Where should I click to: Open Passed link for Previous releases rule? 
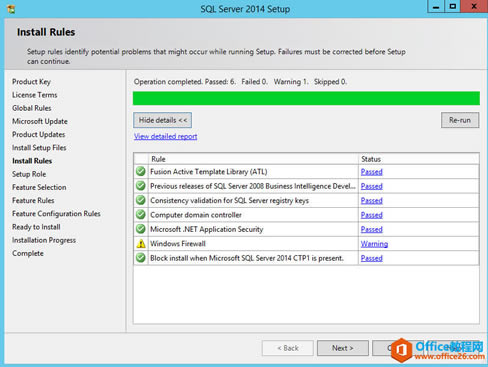pyautogui.click(x=372, y=186)
